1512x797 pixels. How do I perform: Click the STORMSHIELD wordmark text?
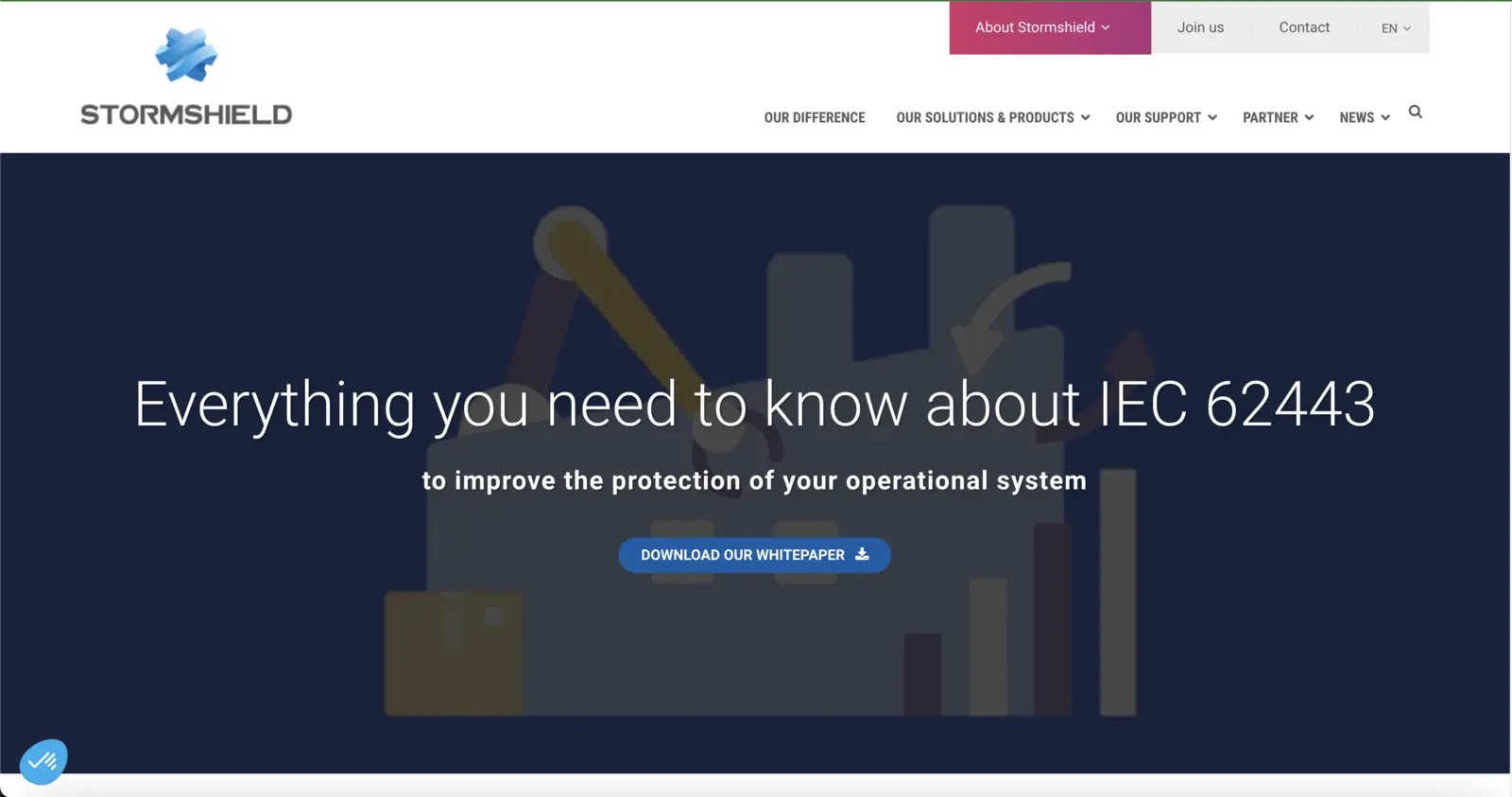click(186, 114)
